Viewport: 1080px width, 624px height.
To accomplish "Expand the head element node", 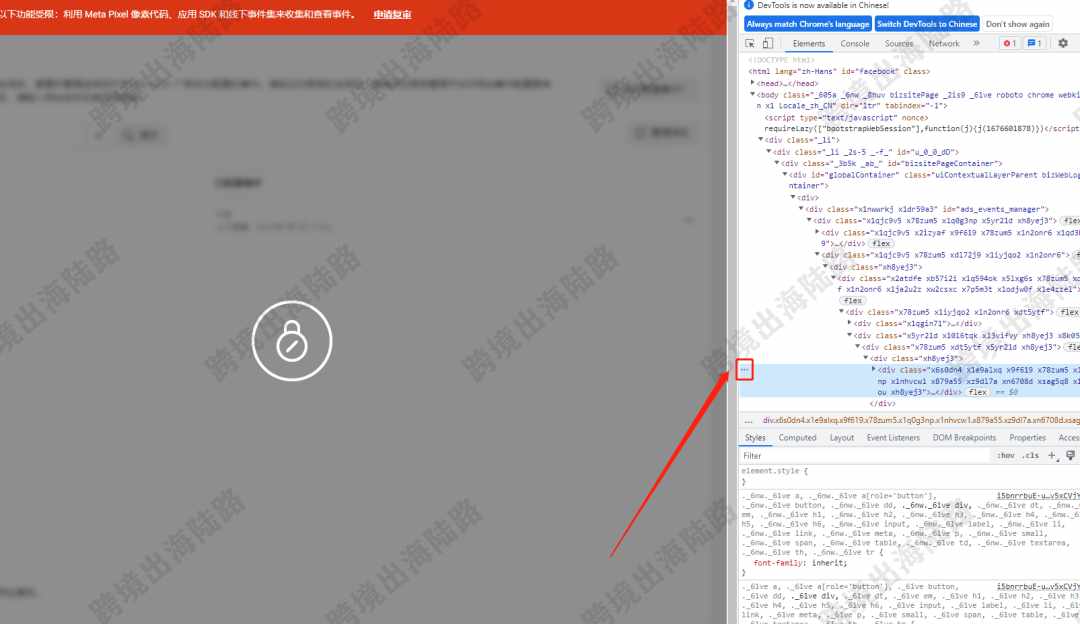I will 753,83.
